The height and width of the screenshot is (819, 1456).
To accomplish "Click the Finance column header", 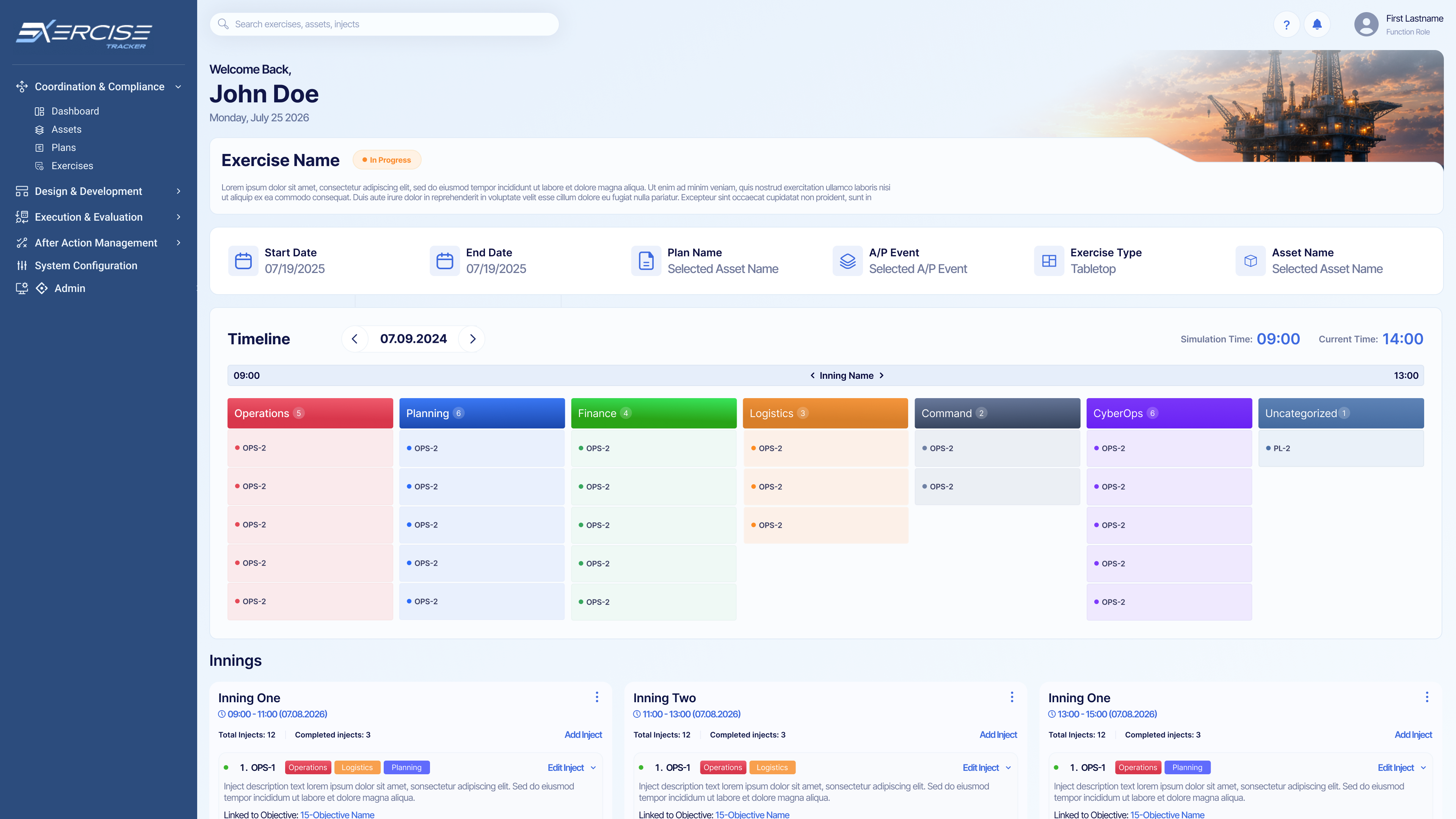I will [x=654, y=413].
